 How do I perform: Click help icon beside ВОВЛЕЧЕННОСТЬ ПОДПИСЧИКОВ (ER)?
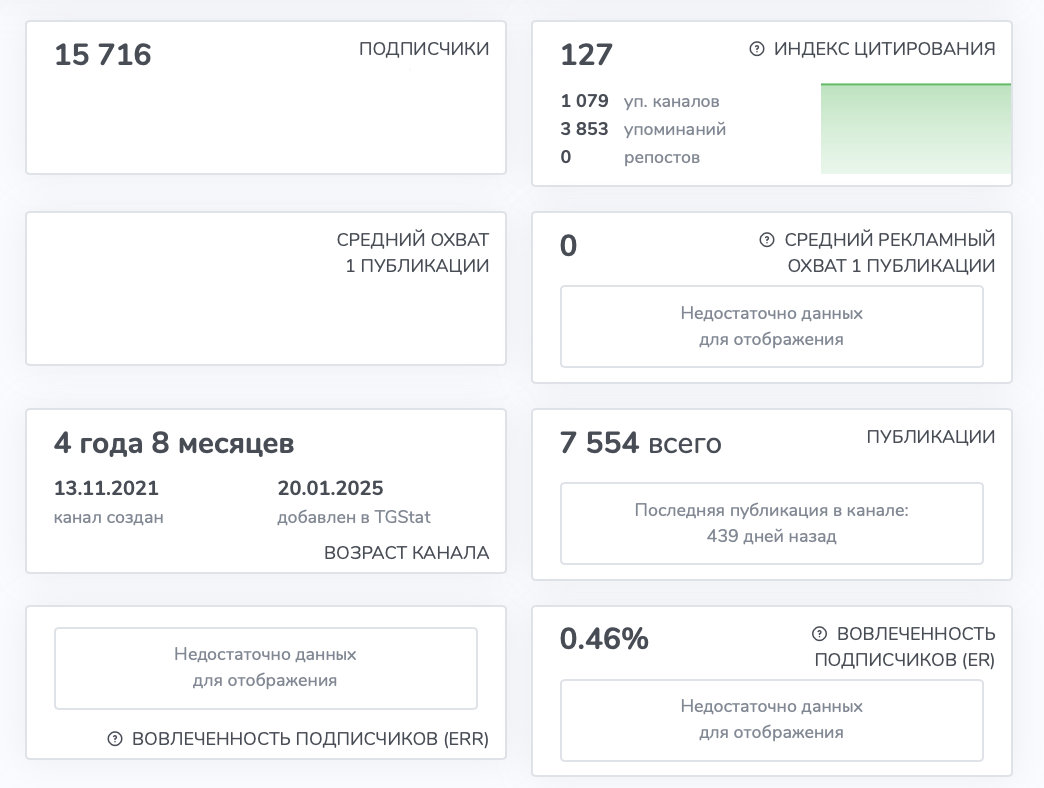coord(819,634)
